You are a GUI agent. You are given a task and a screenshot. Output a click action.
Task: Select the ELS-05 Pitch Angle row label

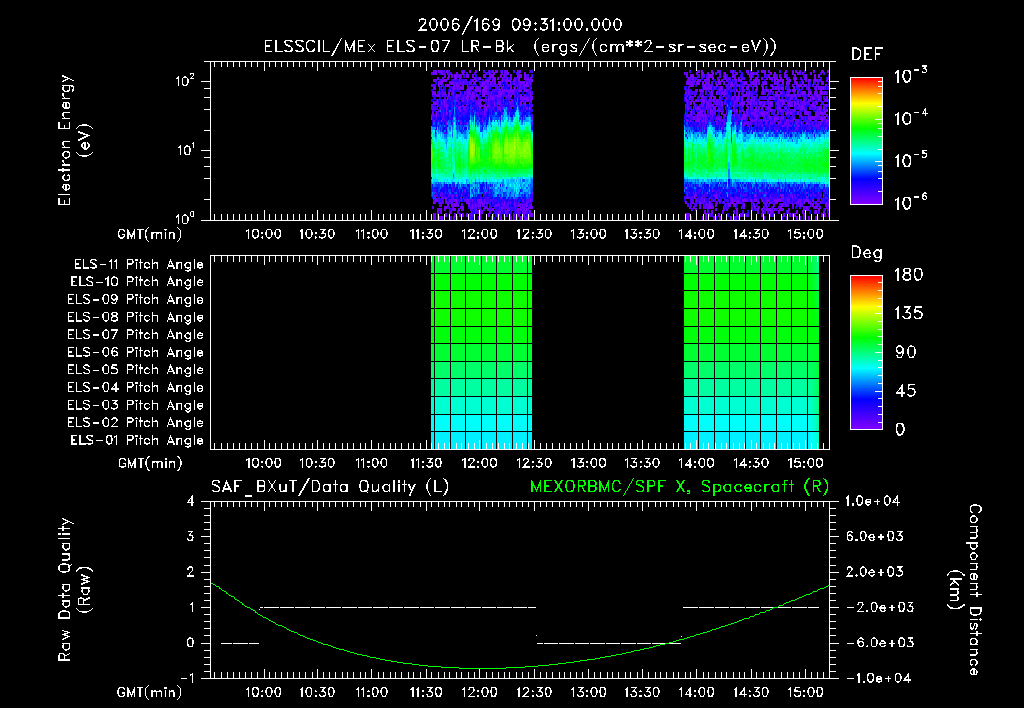[x=135, y=370]
